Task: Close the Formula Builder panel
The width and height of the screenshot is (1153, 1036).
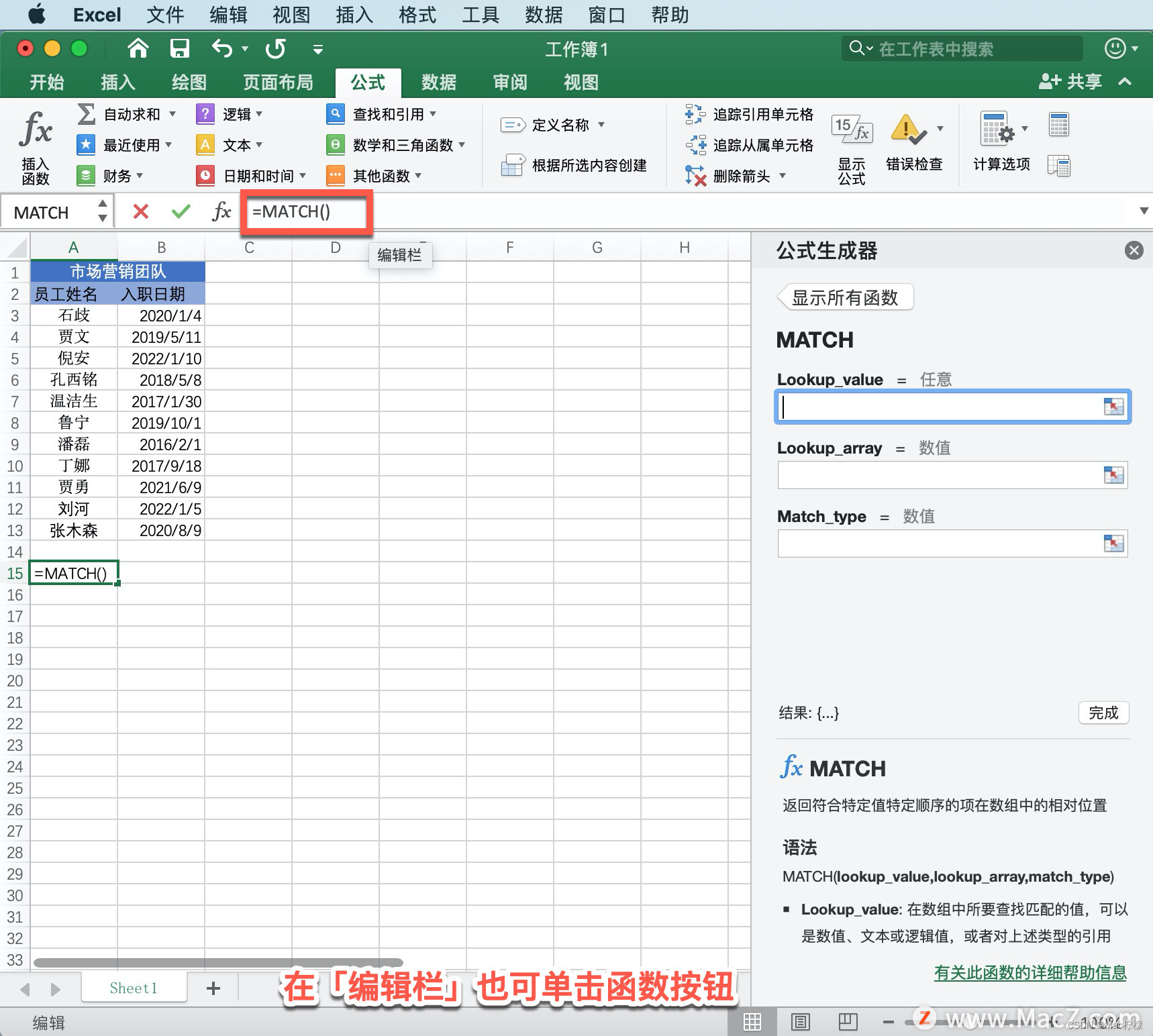Action: click(1134, 250)
